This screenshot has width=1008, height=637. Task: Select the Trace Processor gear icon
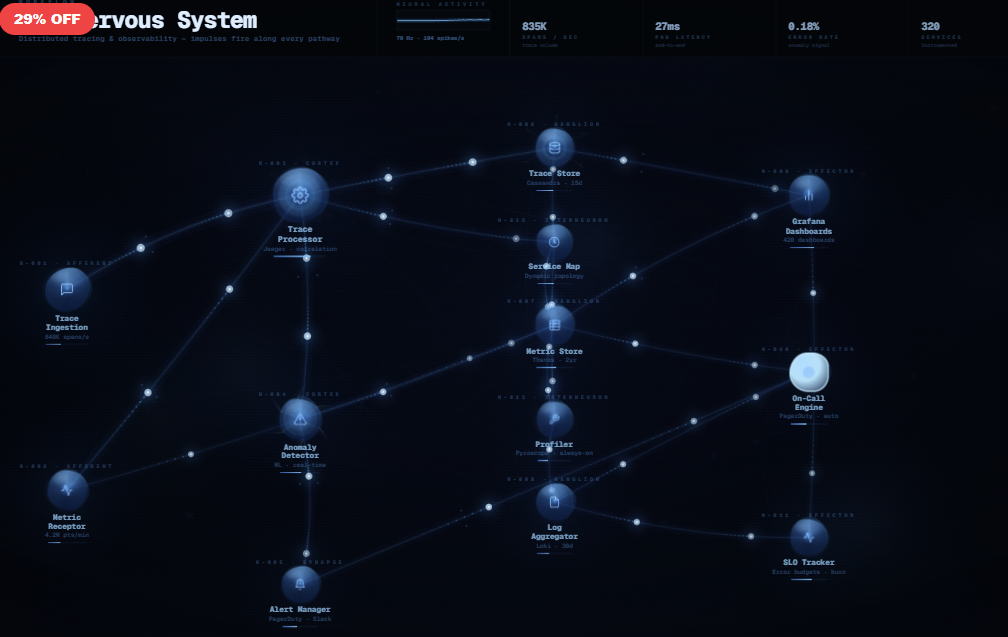300,194
